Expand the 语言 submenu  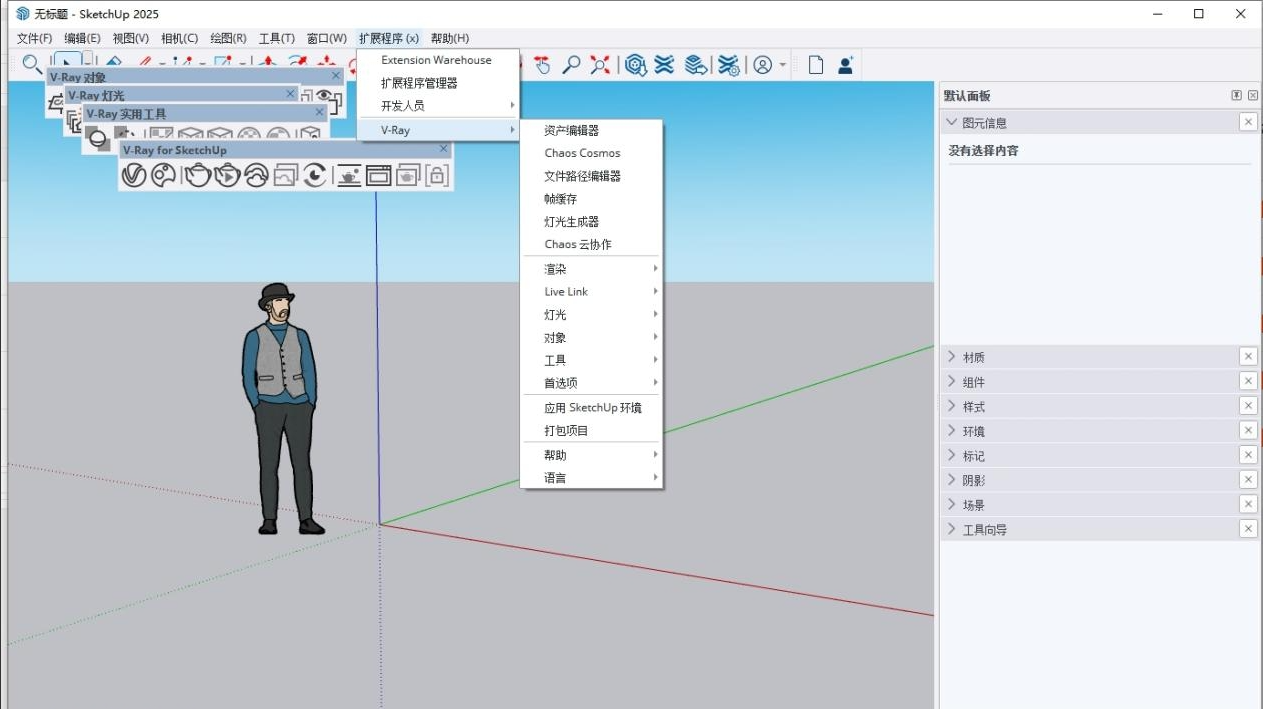591,478
